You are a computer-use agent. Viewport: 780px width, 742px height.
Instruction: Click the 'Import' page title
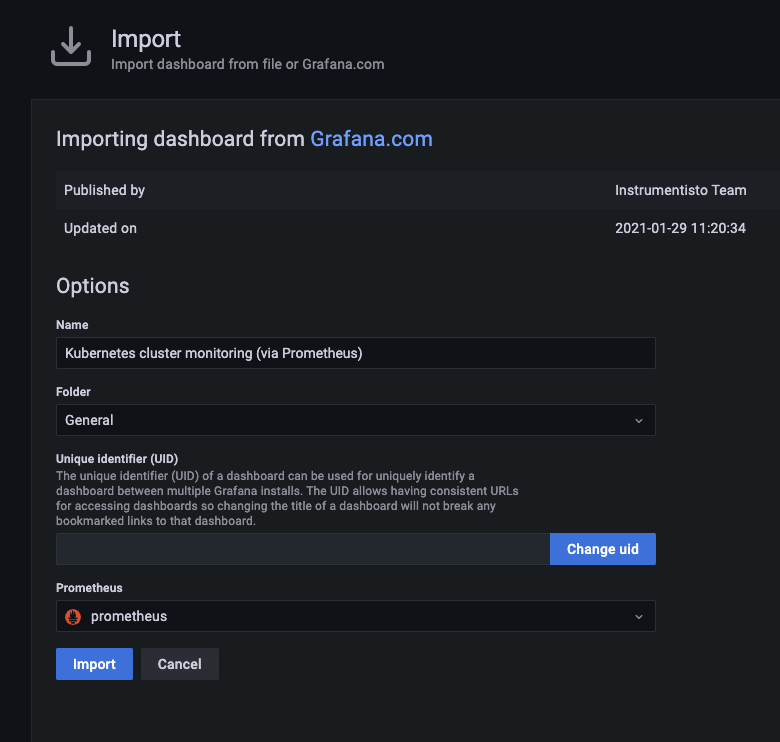(x=146, y=39)
